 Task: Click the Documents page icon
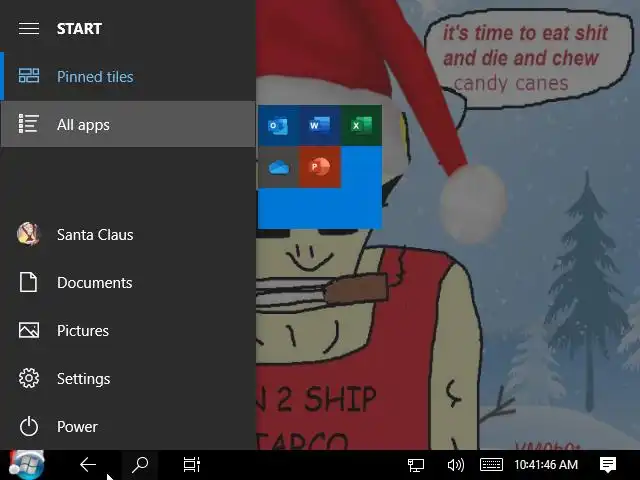(29, 282)
